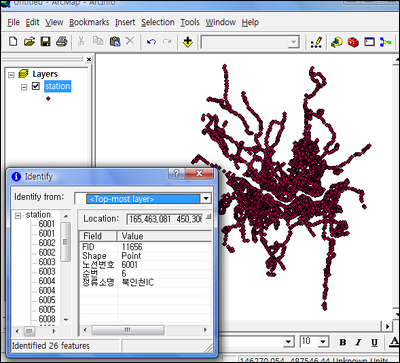Toggle Bold text formatting button
400x363 pixels.
click(342, 342)
